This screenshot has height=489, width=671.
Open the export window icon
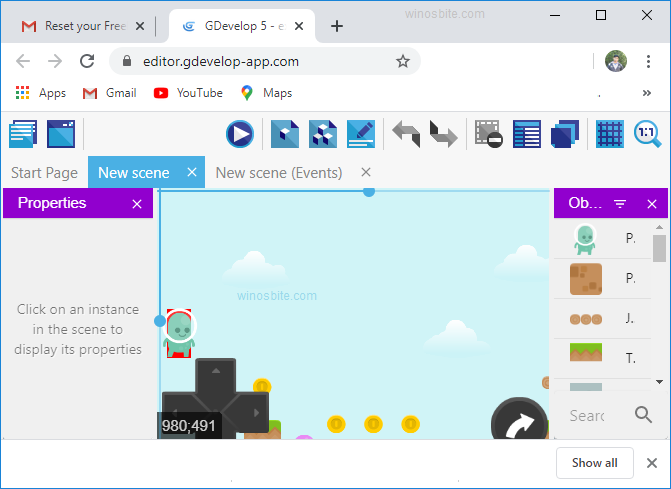click(61, 134)
